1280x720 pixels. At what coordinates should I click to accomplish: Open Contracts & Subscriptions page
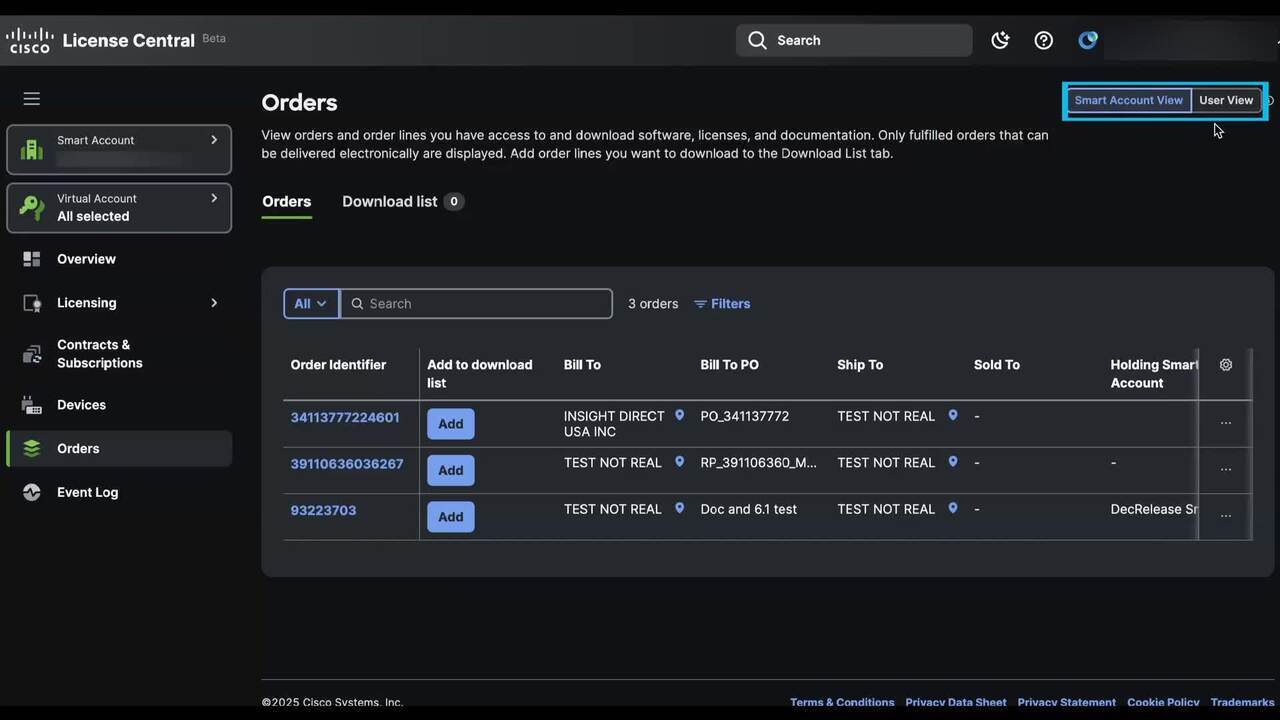click(x=99, y=354)
